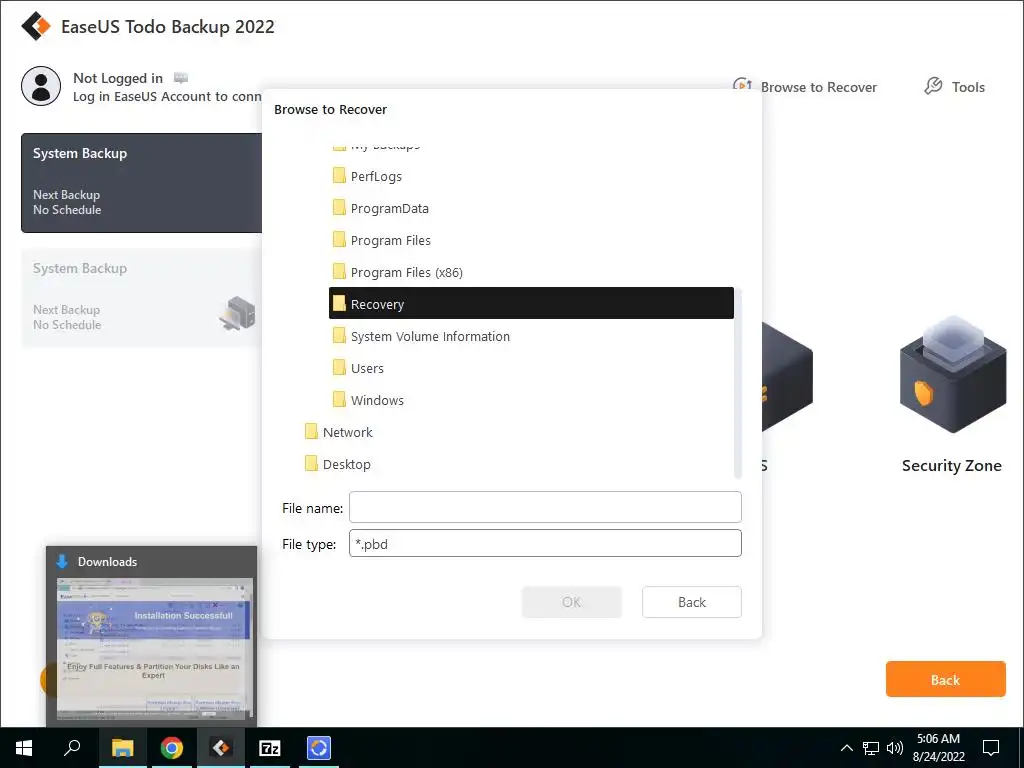
Task: Select the dark System Backup card
Action: 142,183
